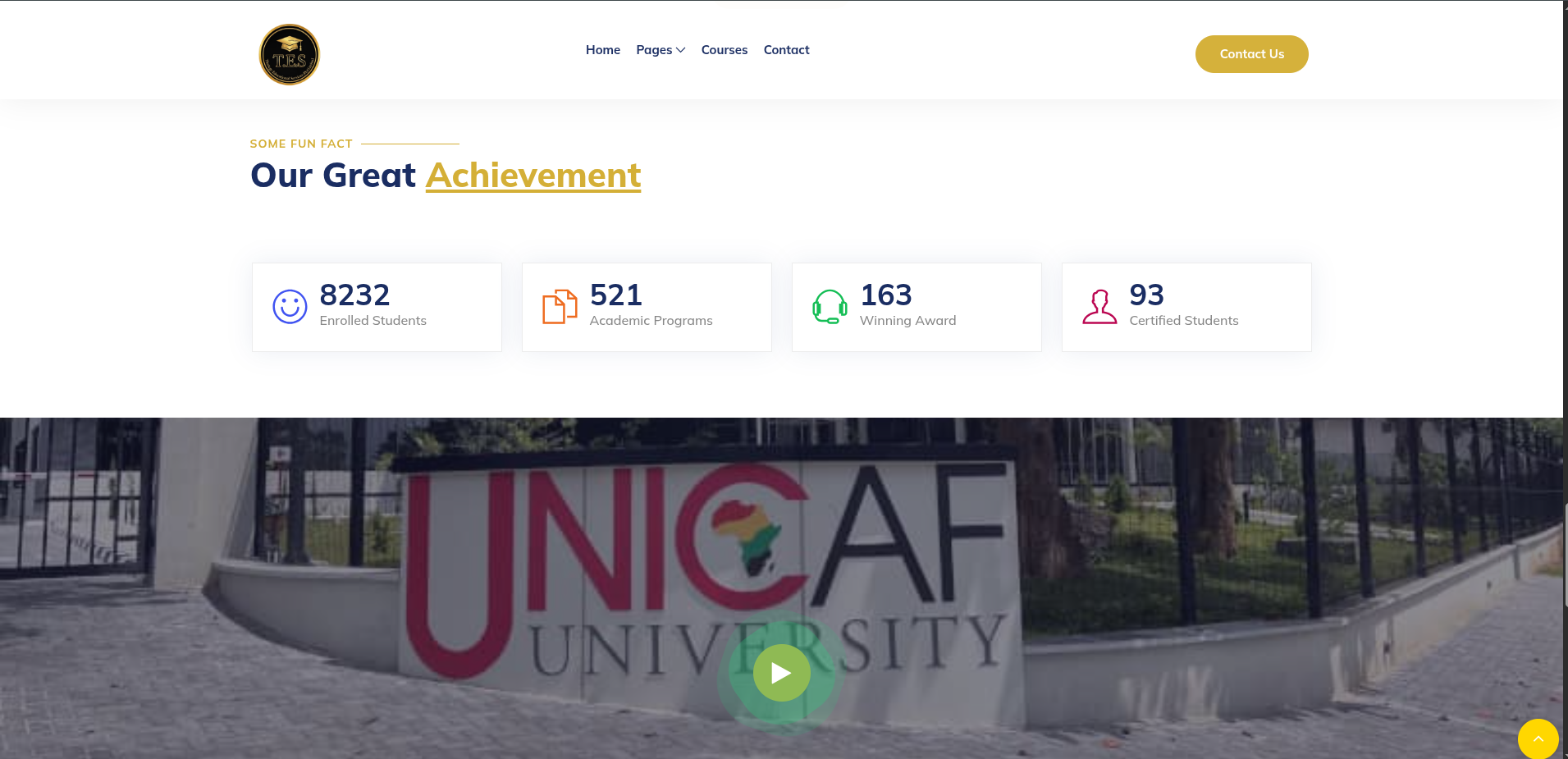
Task: Click the Academic Programs label
Action: click(651, 321)
